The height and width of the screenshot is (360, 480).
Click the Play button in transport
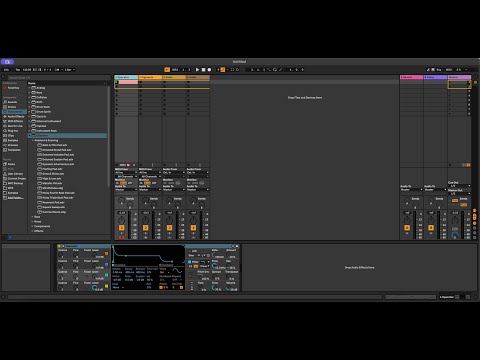point(197,70)
